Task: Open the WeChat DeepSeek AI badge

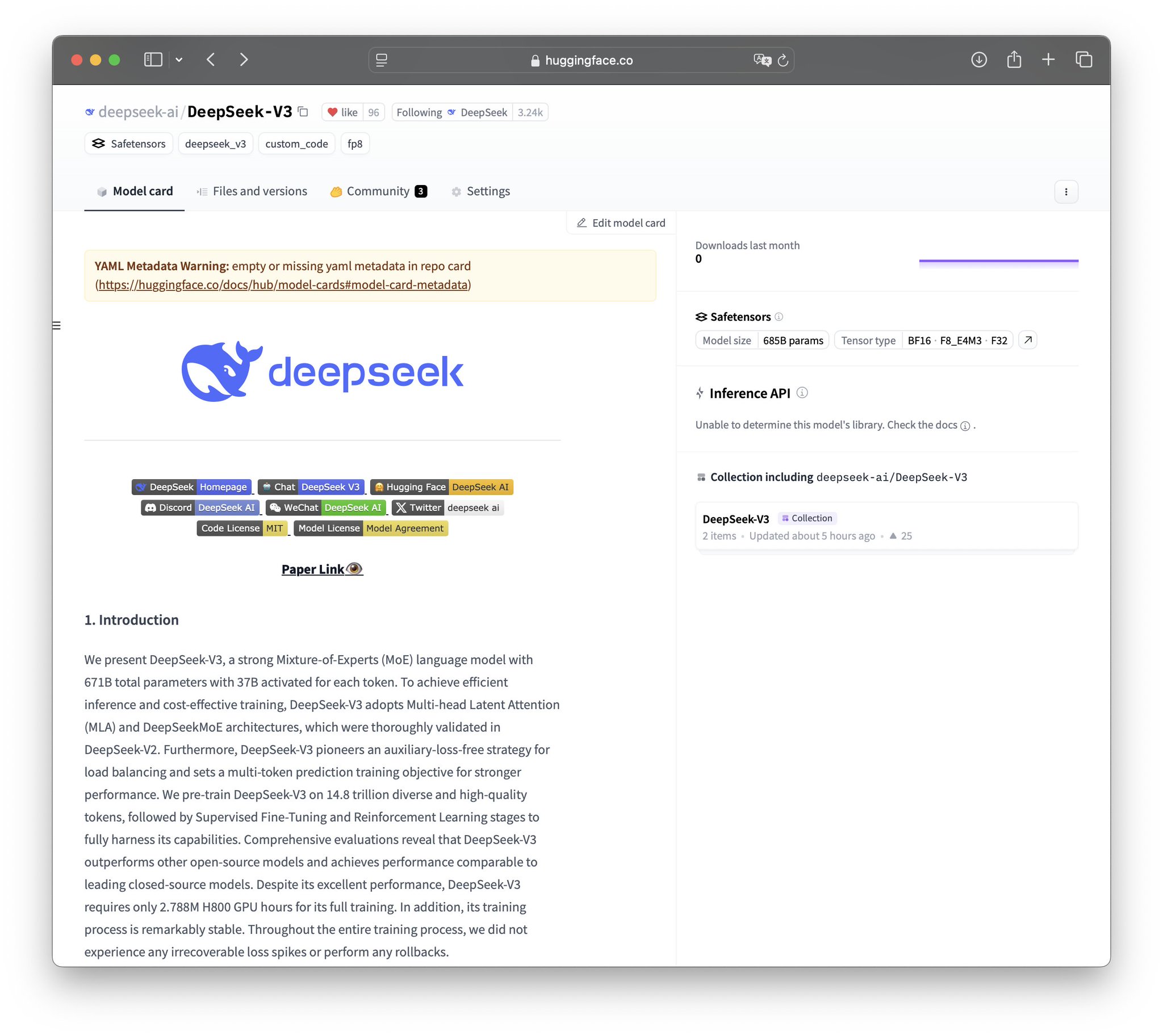Action: [326, 507]
